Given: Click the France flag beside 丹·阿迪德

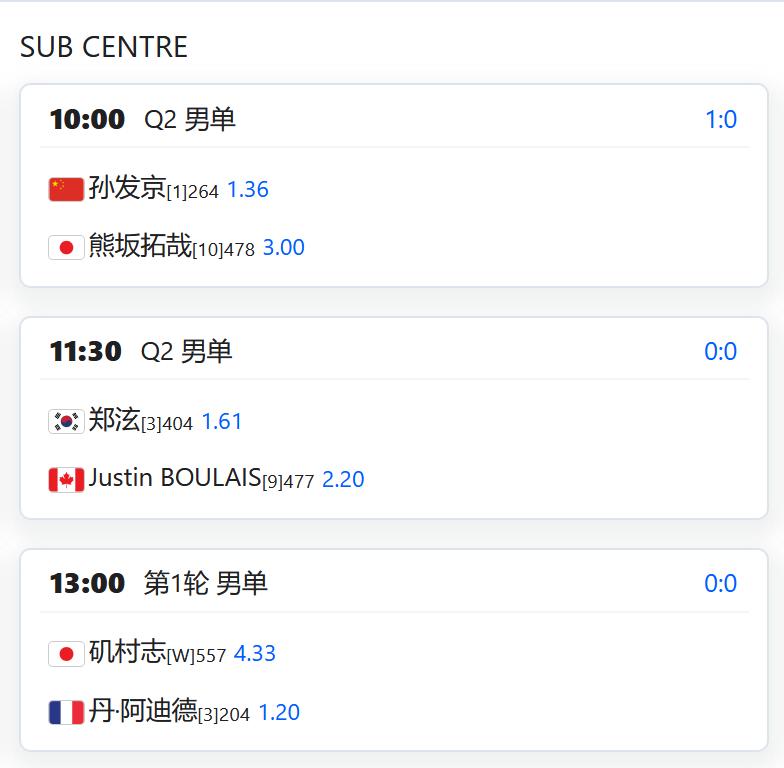Looking at the screenshot, I should 66,712.
